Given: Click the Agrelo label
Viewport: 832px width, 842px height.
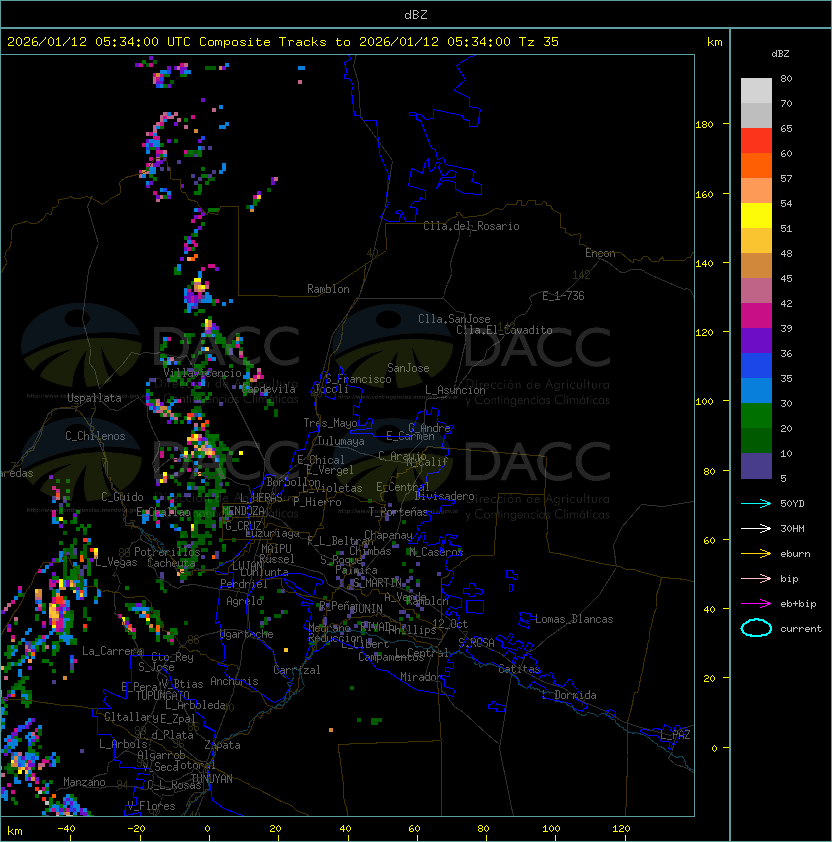Looking at the screenshot, I should coord(244,601).
